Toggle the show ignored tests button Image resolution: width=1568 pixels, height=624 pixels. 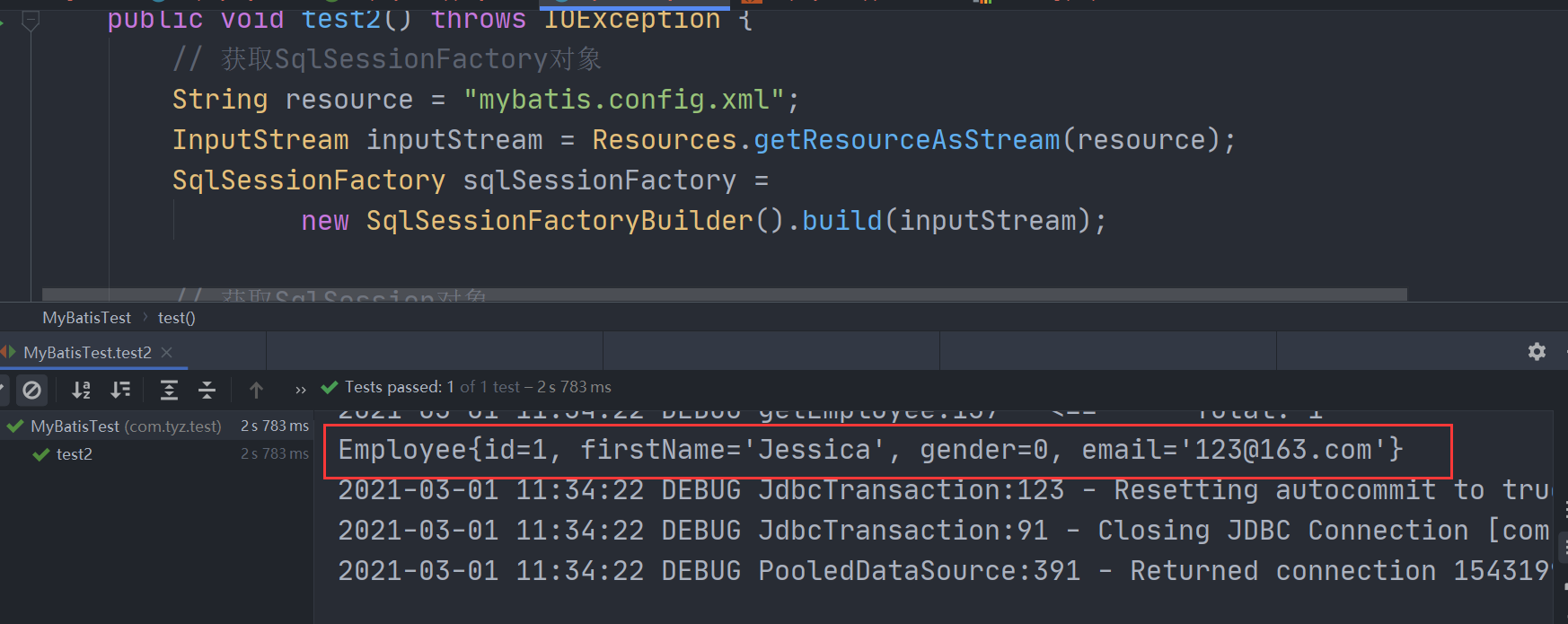31,390
